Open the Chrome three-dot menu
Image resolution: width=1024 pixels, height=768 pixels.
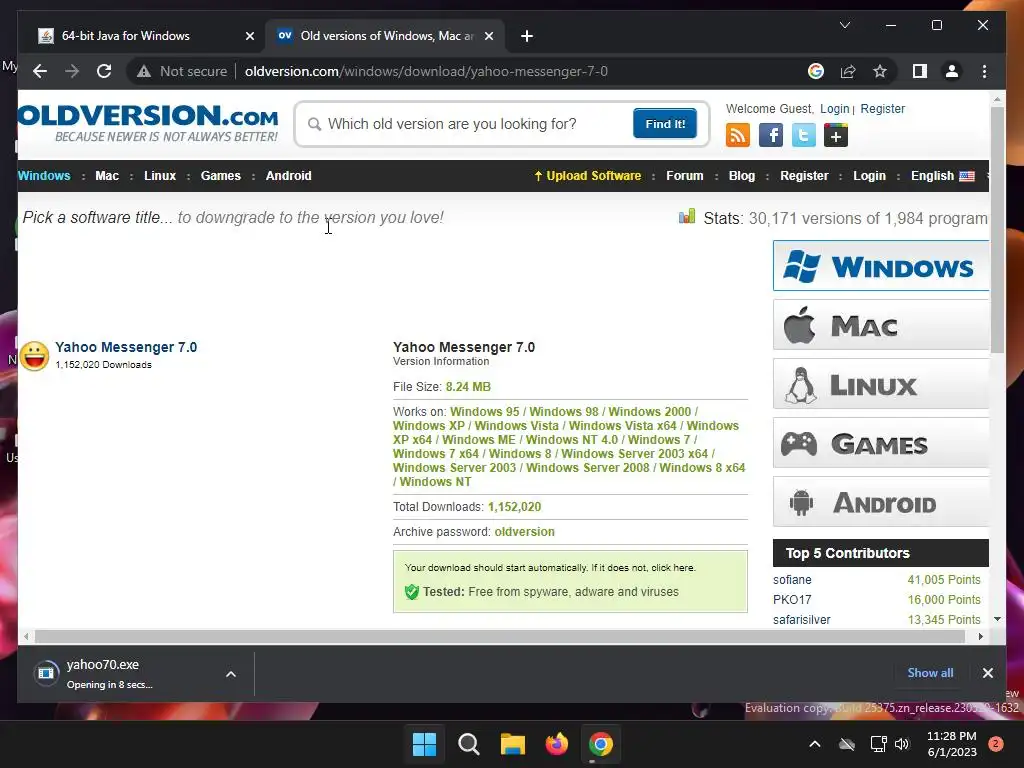[x=984, y=71]
